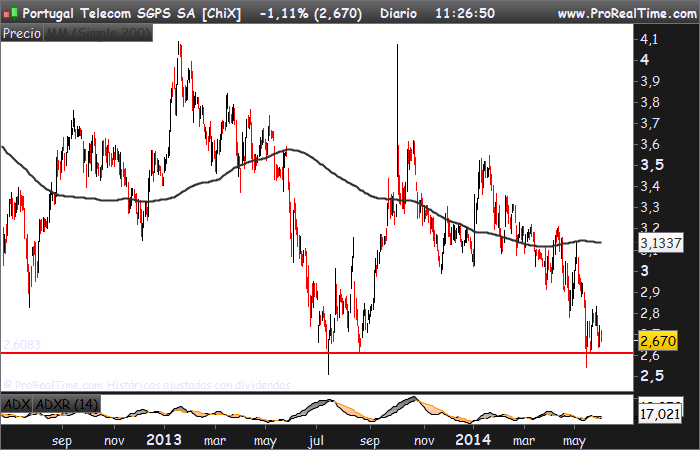Click the 11:26:50 time display
This screenshot has width=700, height=450.
(x=465, y=13)
